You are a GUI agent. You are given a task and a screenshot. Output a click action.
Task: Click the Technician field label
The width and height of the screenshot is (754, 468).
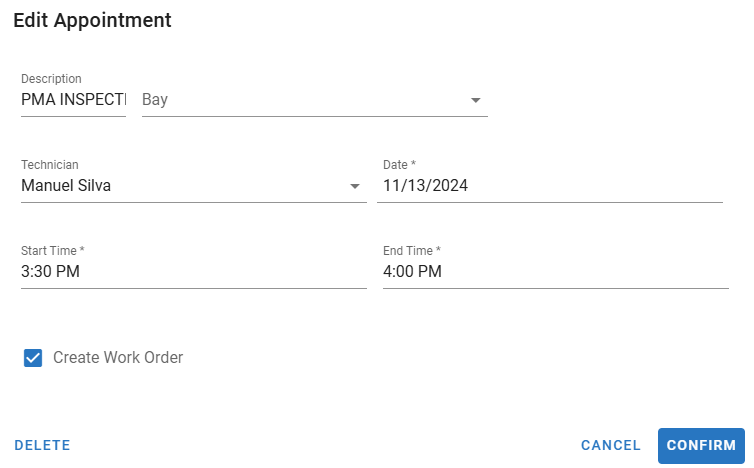click(49, 165)
